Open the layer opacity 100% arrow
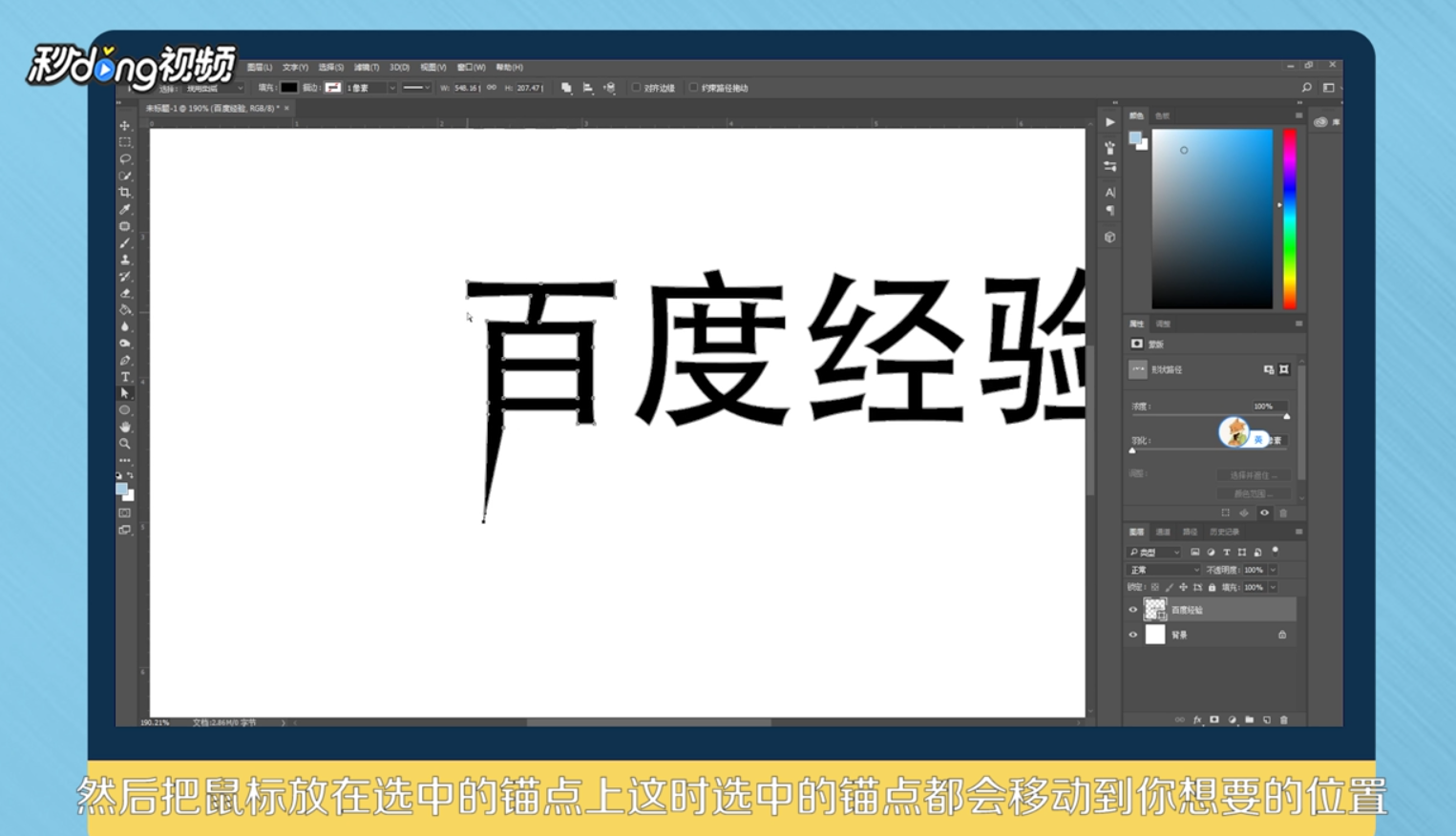Screen dimensions: 1456x836 pos(1273,570)
